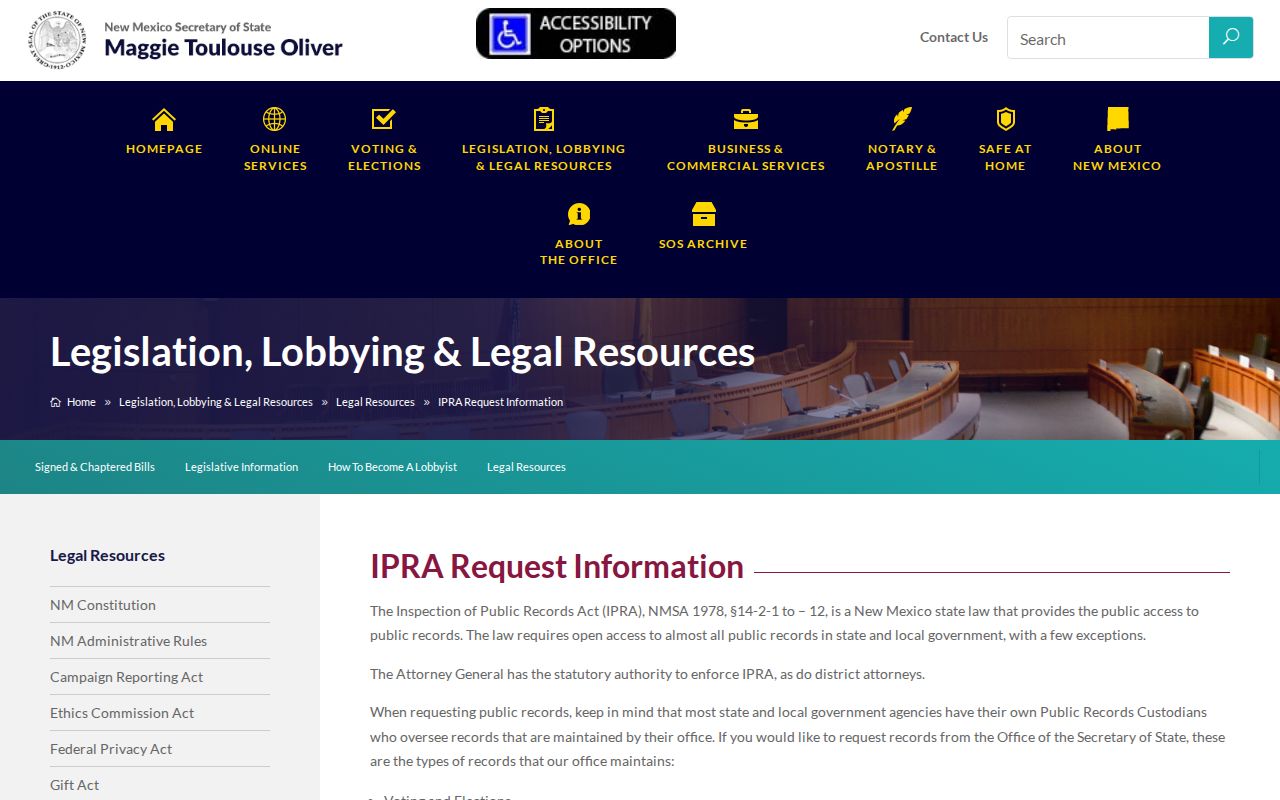Image resolution: width=1280 pixels, height=800 pixels.
Task: Click the Homepage house icon
Action: click(164, 120)
